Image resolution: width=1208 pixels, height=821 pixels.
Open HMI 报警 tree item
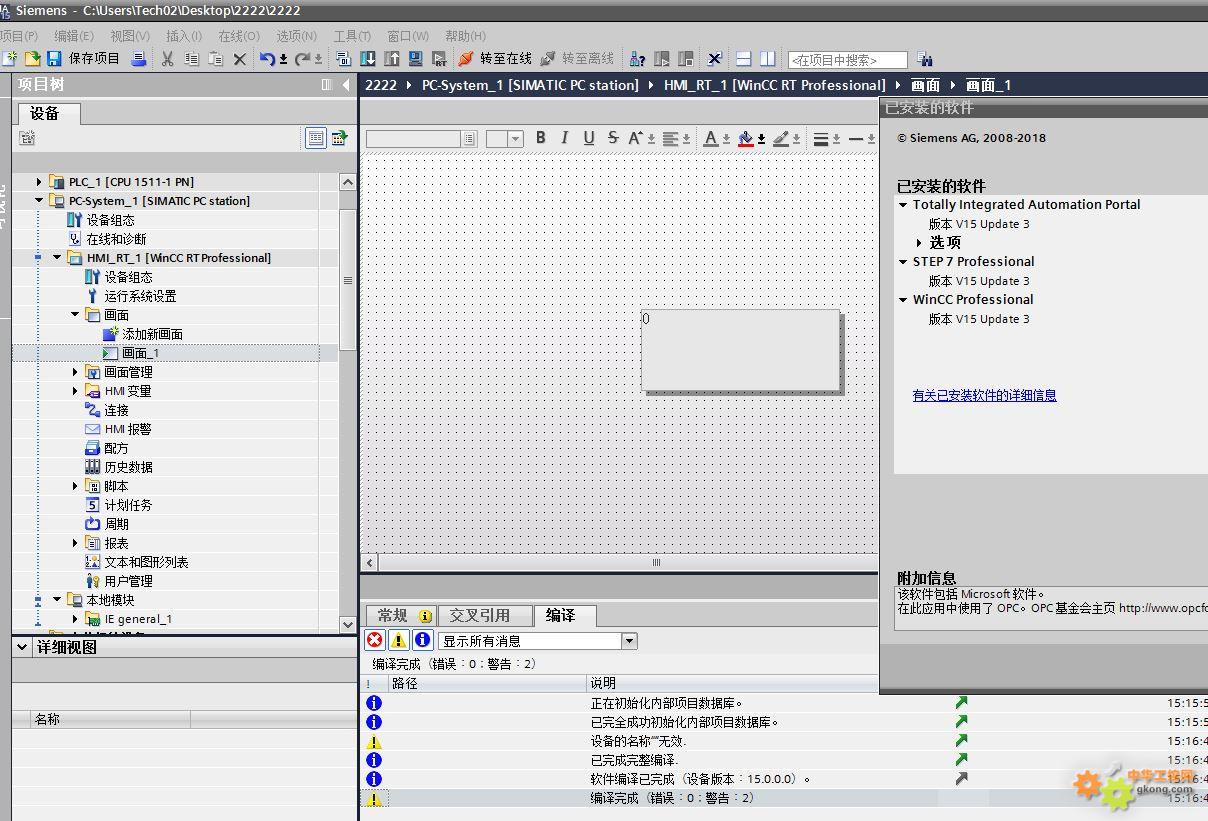[128, 429]
